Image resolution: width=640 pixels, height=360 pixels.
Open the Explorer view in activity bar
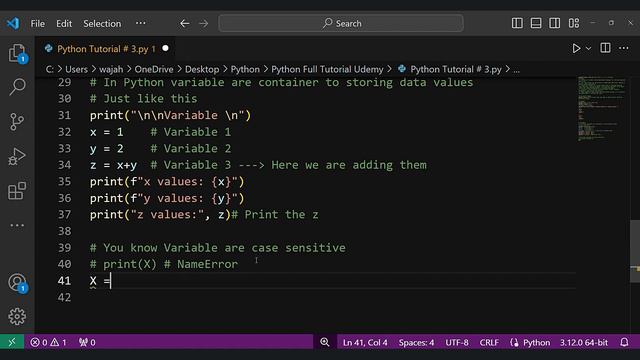[x=17, y=53]
